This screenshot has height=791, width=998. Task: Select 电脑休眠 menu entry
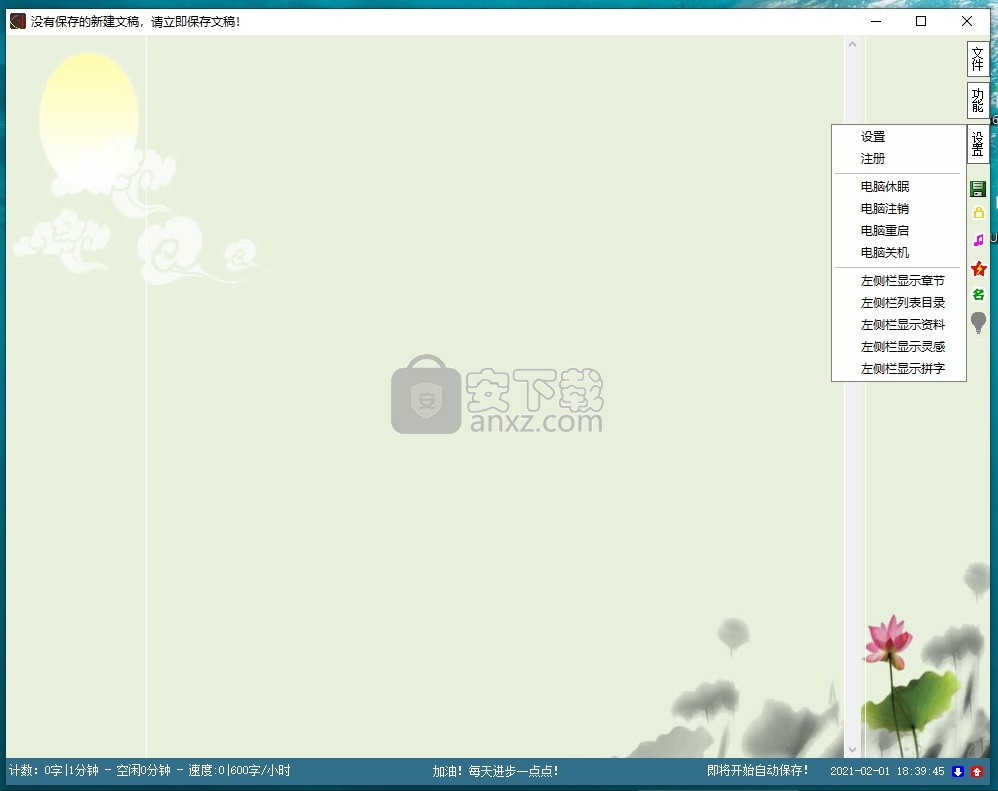click(x=885, y=187)
